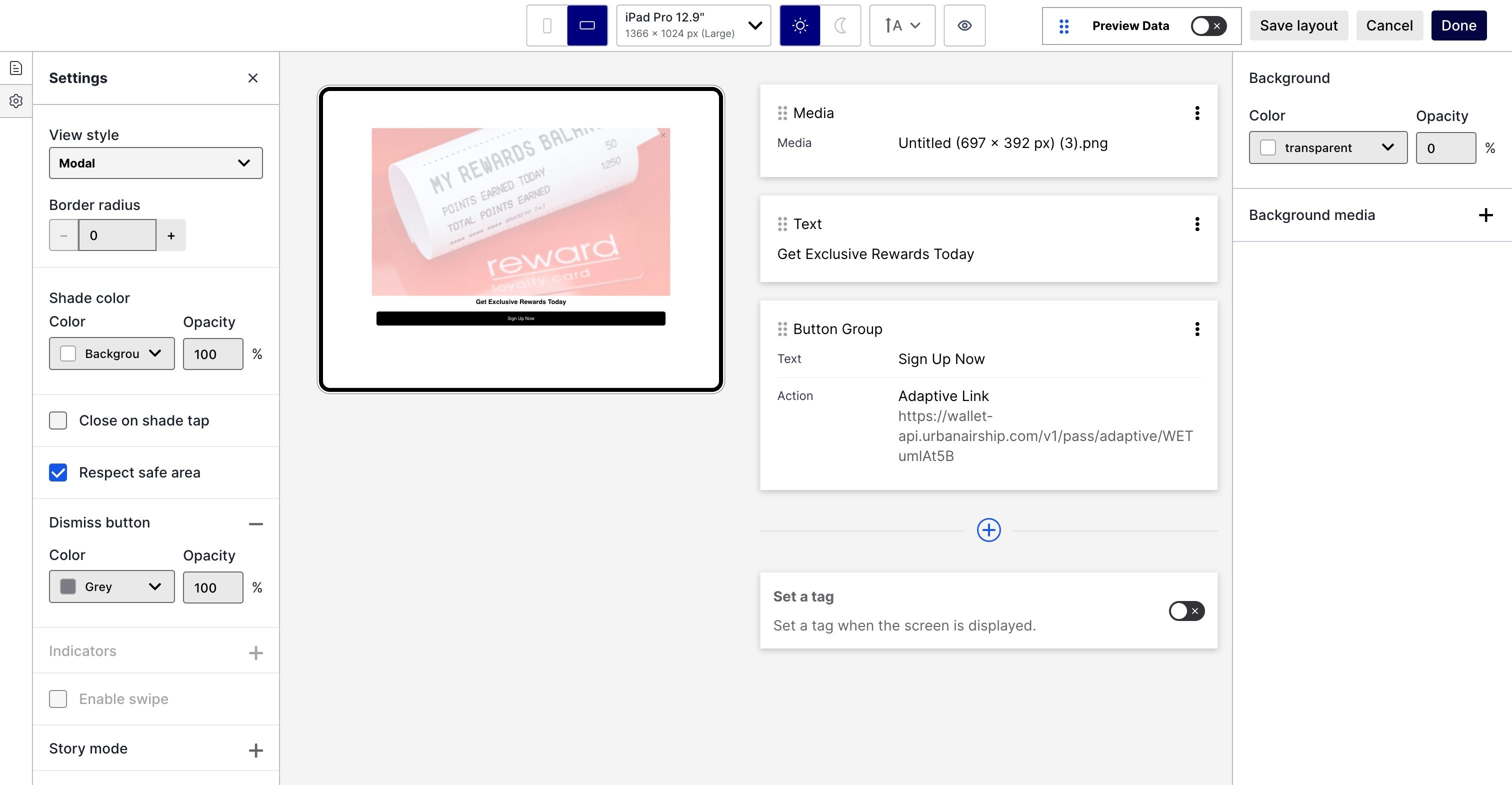
Task: Switch to dark mode moon icon
Action: point(840,26)
